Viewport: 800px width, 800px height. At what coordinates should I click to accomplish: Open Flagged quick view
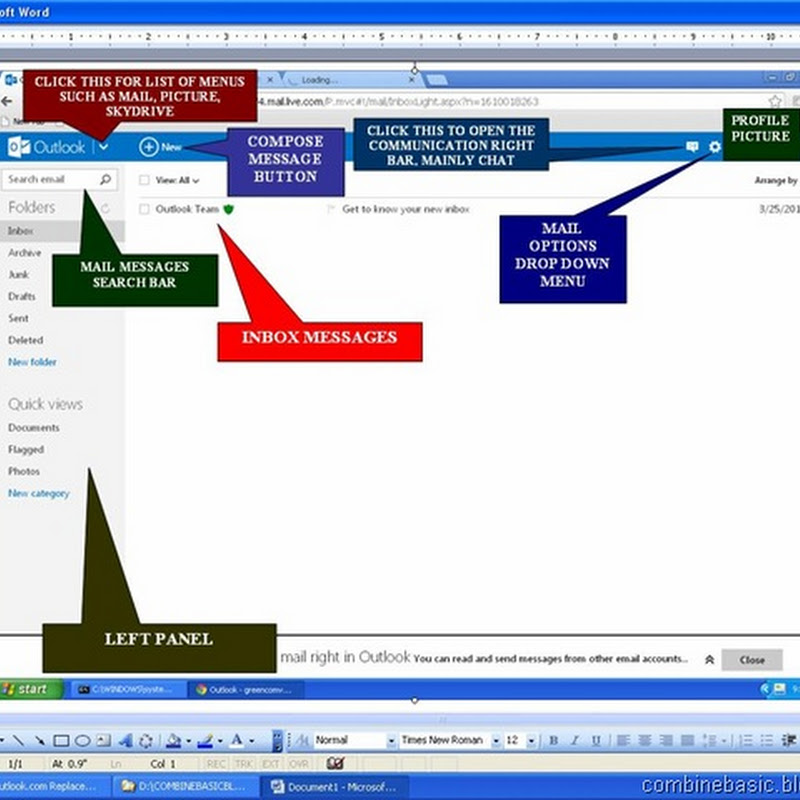26,449
